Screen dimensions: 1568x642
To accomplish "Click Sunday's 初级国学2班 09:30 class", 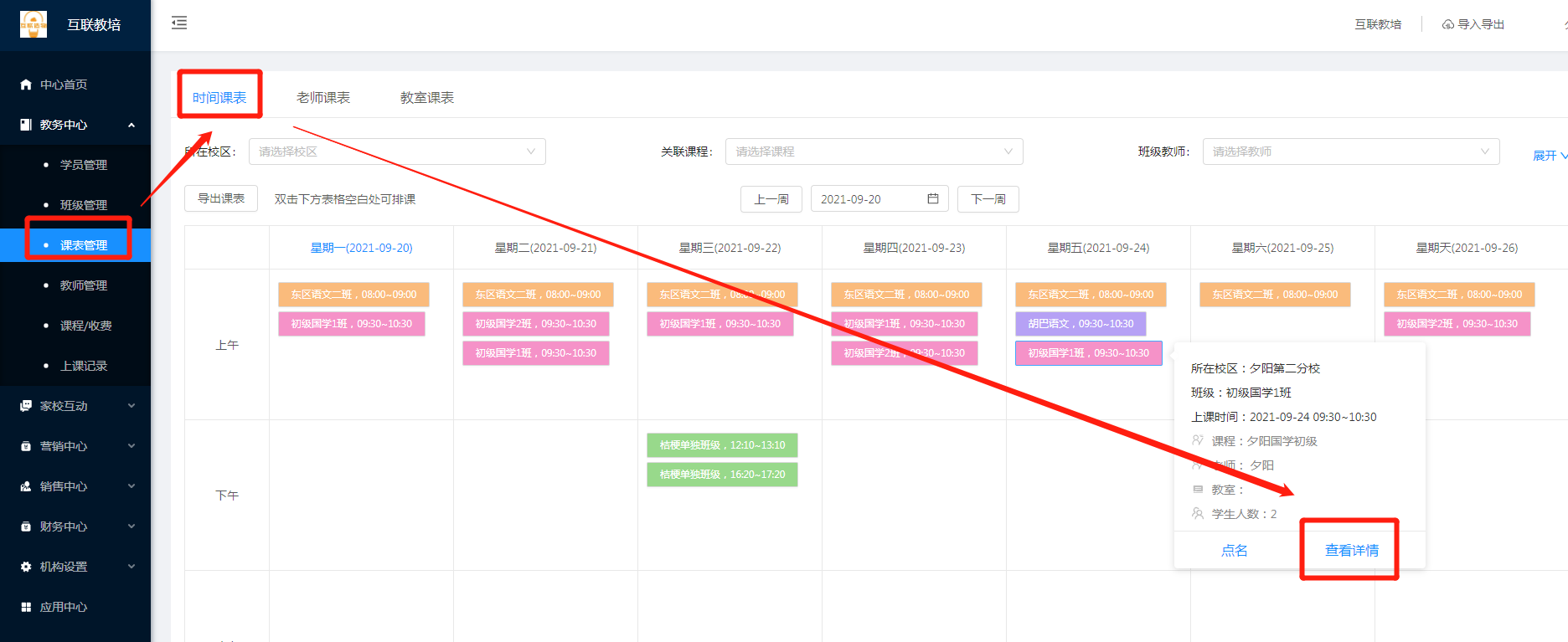I will pos(1457,324).
